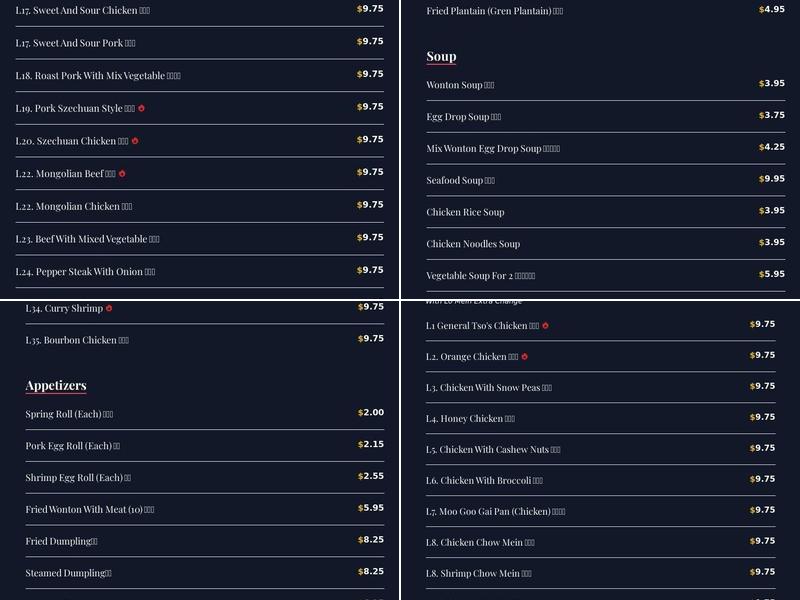
Task: Select the Appetizers section heading
Action: tap(56, 386)
